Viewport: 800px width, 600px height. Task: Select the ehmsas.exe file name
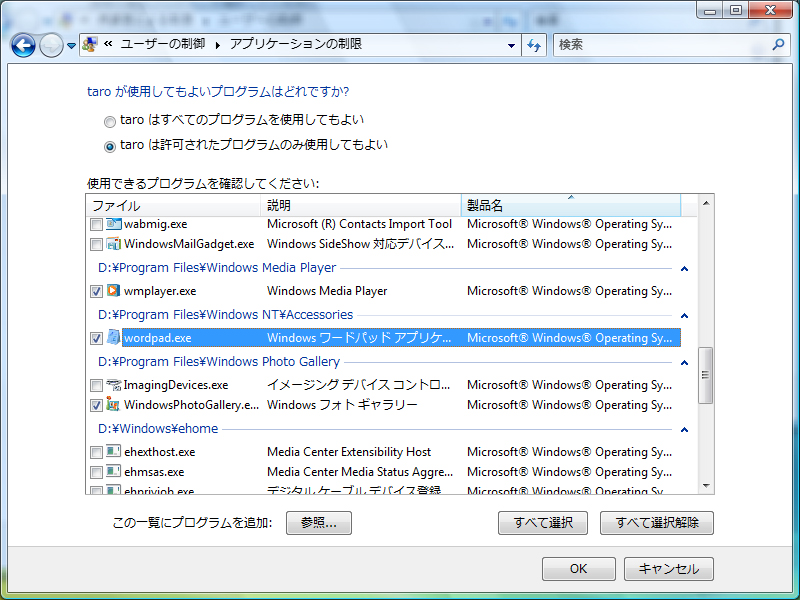154,472
